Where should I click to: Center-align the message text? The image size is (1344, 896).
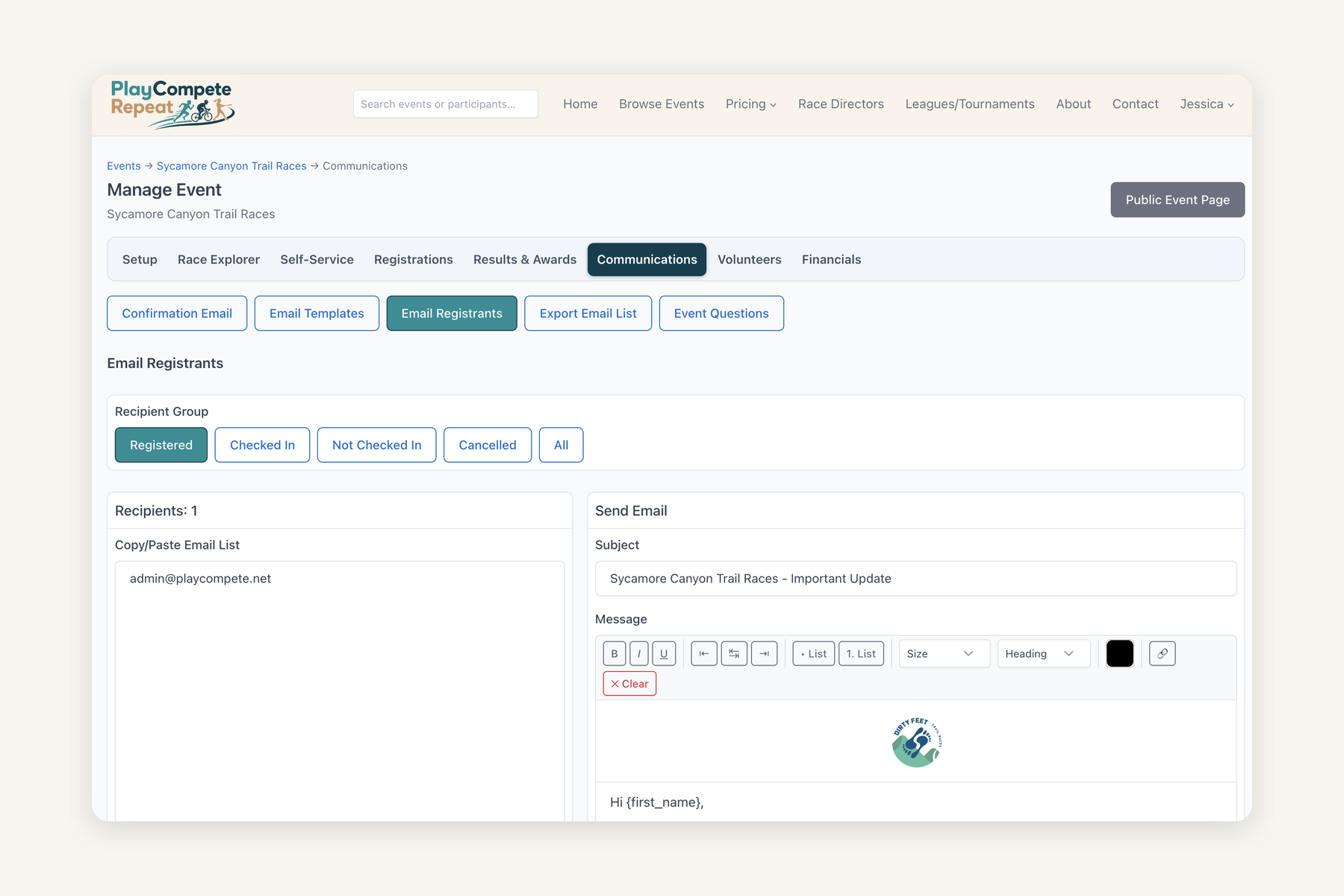(734, 653)
